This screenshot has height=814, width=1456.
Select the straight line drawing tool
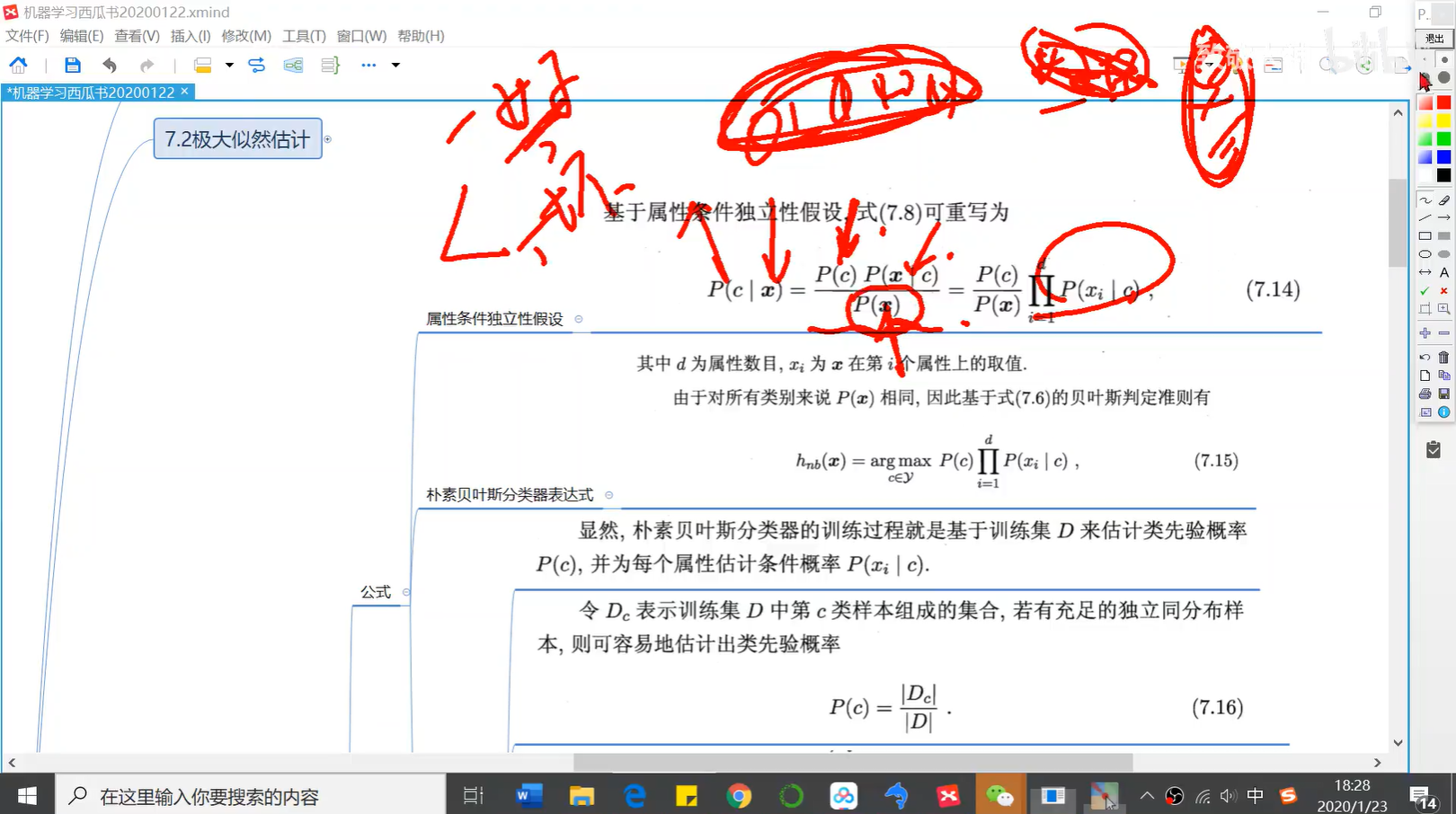[x=1425, y=218]
